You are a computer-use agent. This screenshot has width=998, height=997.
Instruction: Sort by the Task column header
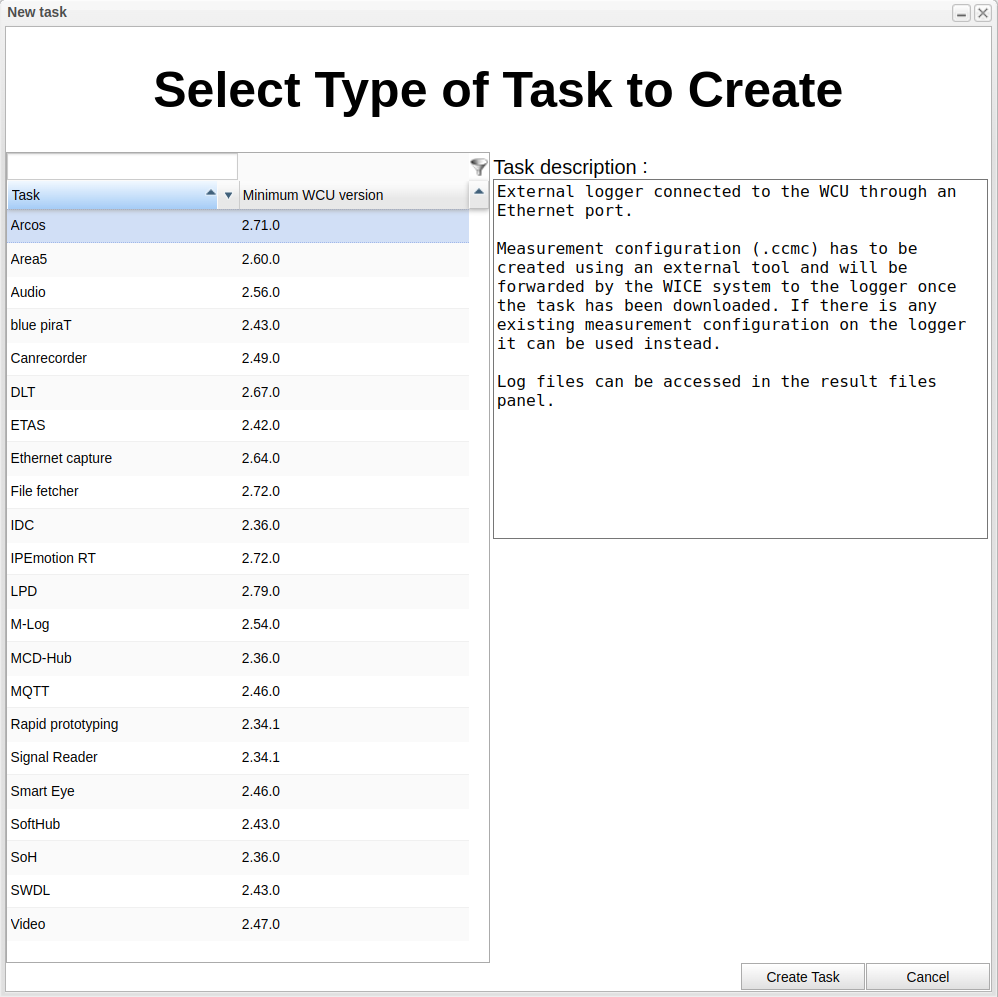110,195
